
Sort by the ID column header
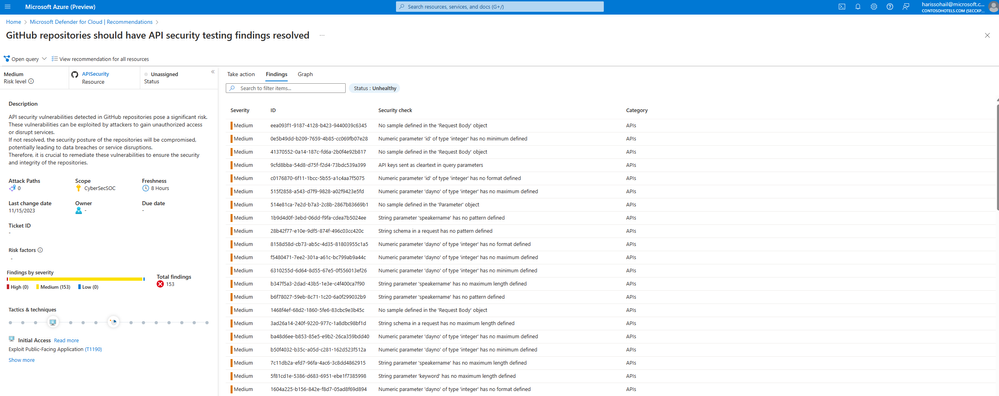click(273, 110)
